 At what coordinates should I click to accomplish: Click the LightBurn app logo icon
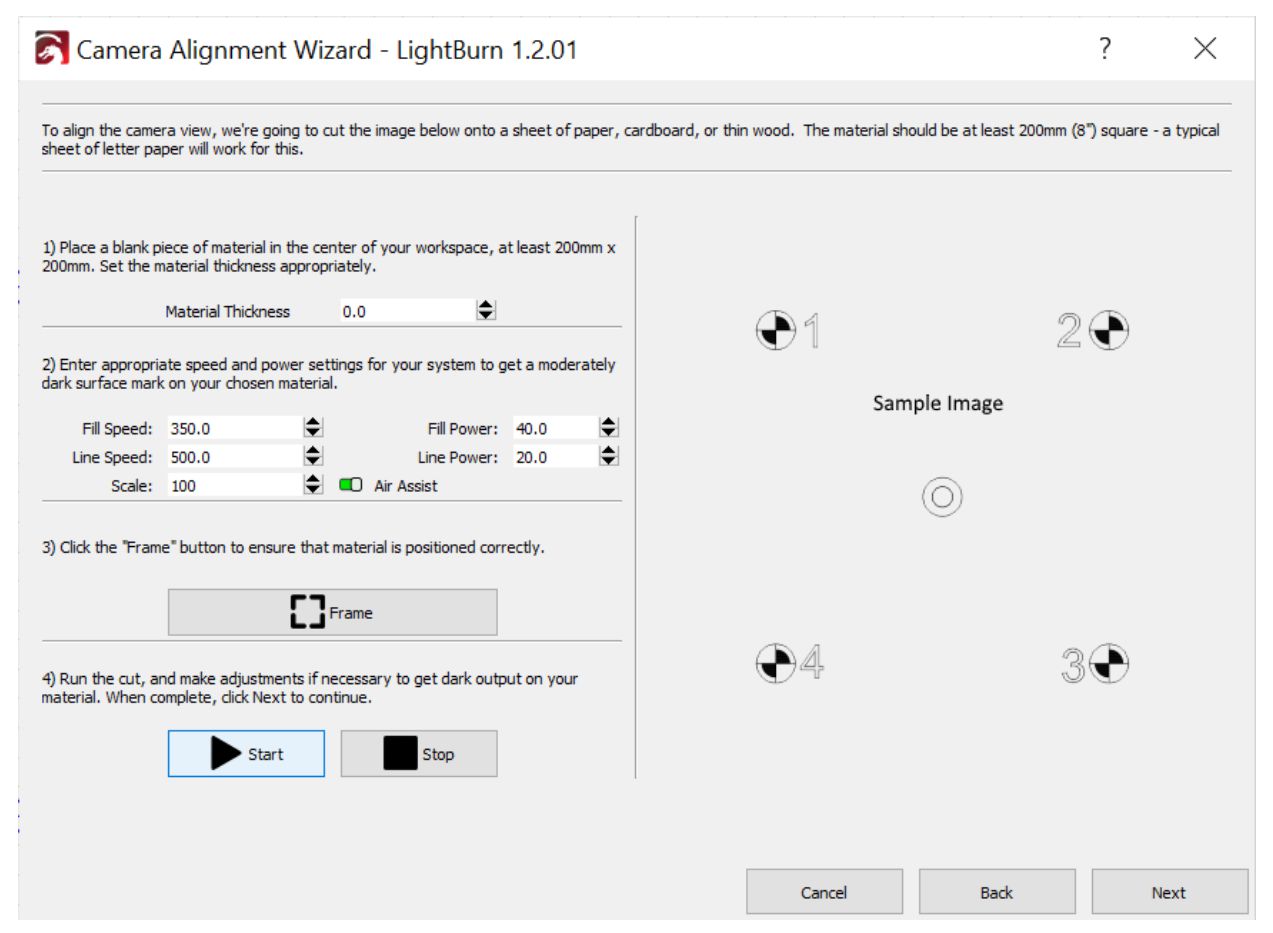[52, 48]
